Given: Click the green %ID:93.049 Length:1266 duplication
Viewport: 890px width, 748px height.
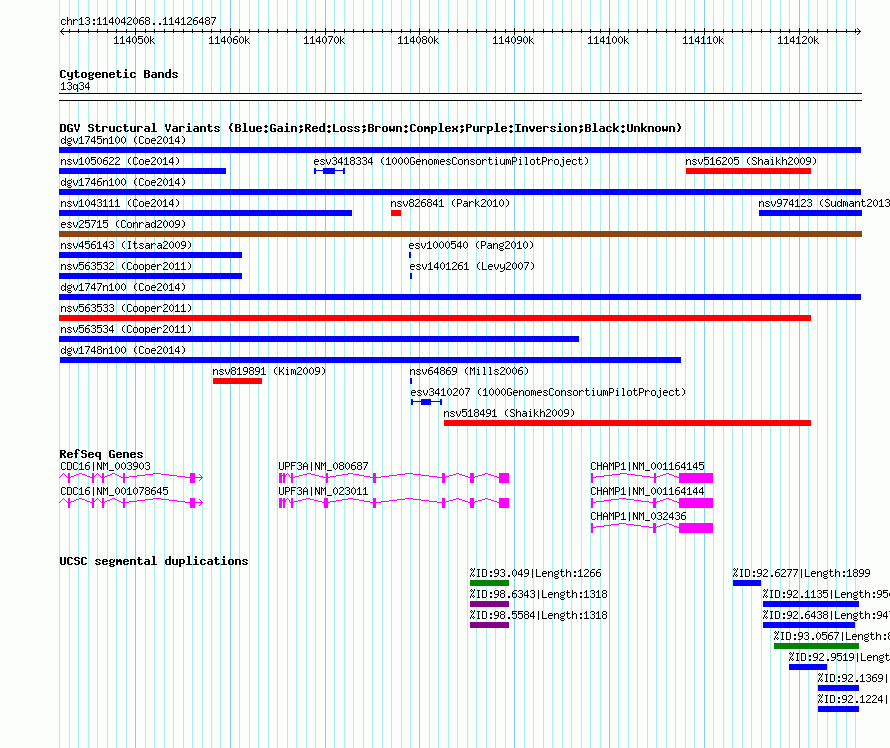Looking at the screenshot, I should [x=489, y=583].
